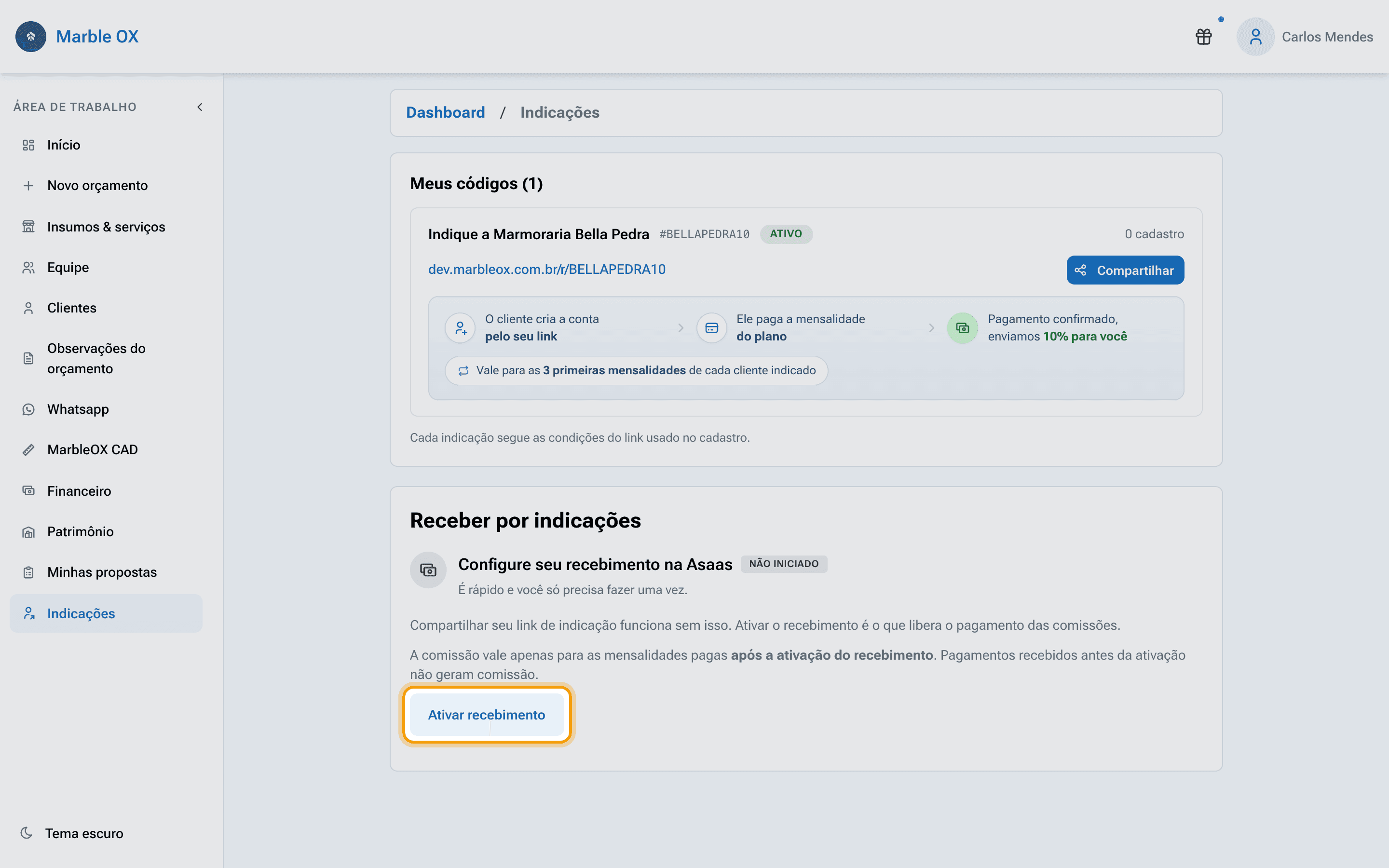
Task: Click the Equipe people icon
Action: (x=28, y=268)
